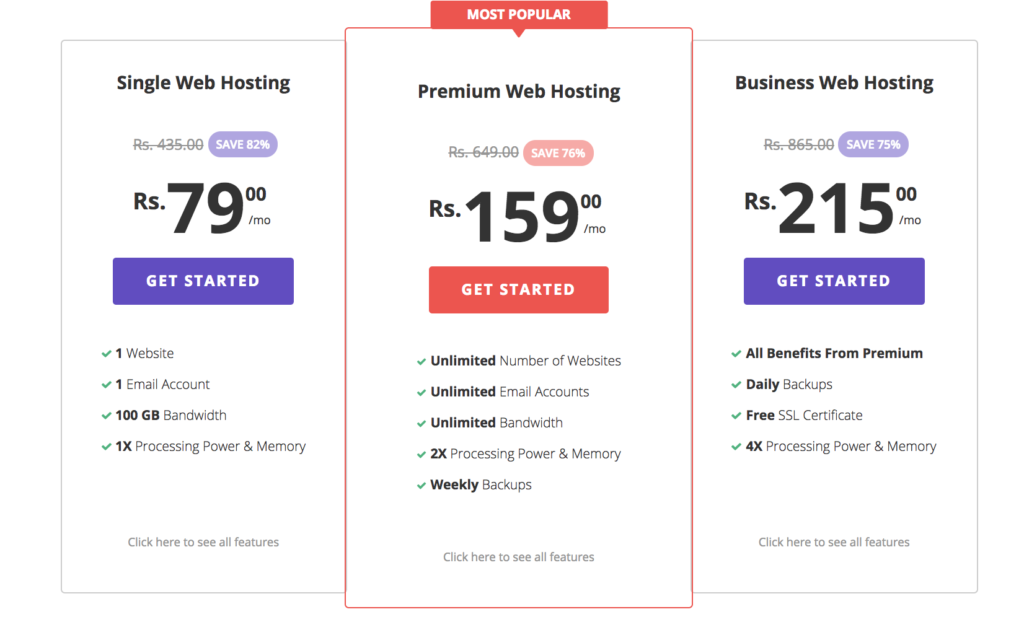Select the Premium Web Hosting heading
This screenshot has height=643, width=1024.
(519, 91)
